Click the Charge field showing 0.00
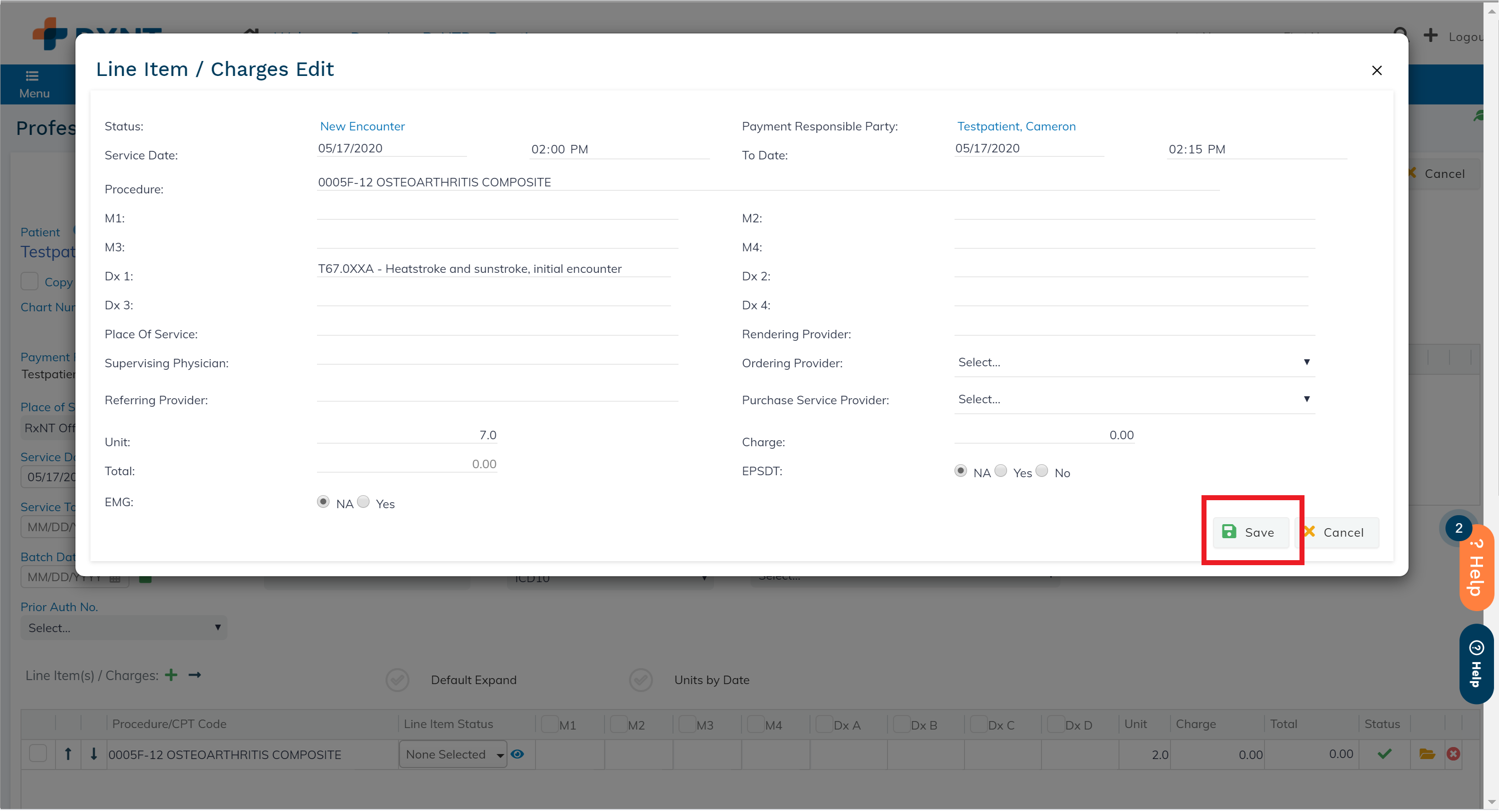 point(1044,435)
